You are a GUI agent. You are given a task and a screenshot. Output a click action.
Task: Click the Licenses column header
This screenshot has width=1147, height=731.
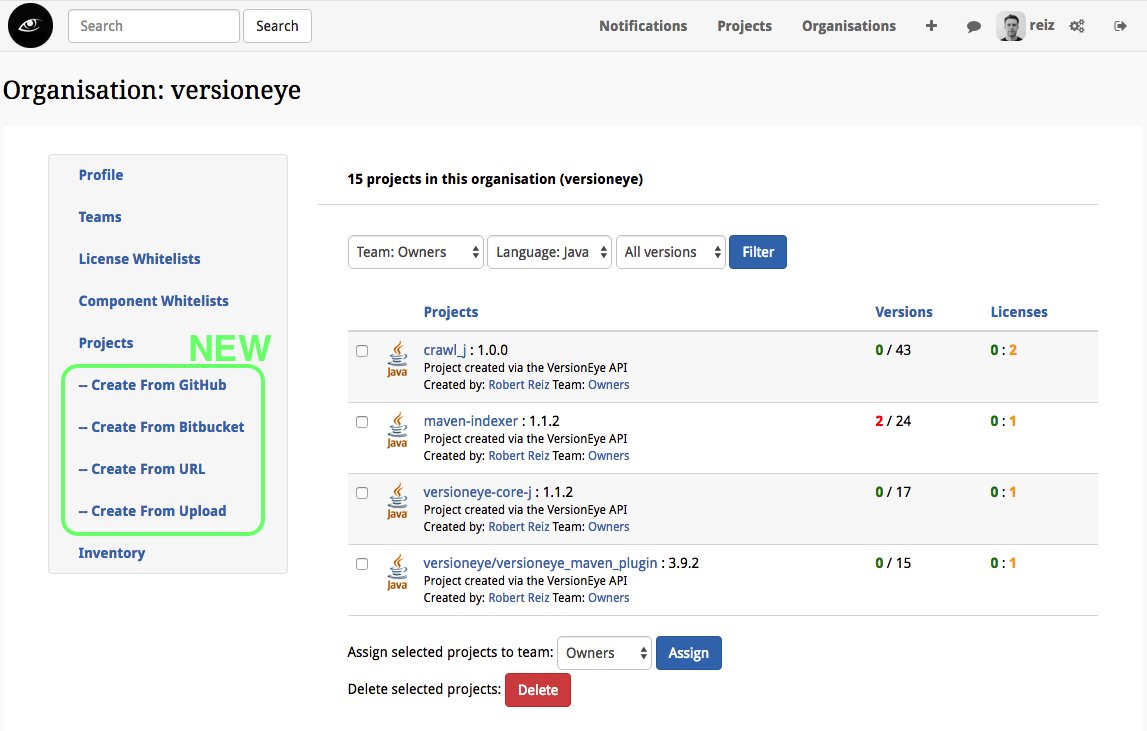click(1019, 312)
